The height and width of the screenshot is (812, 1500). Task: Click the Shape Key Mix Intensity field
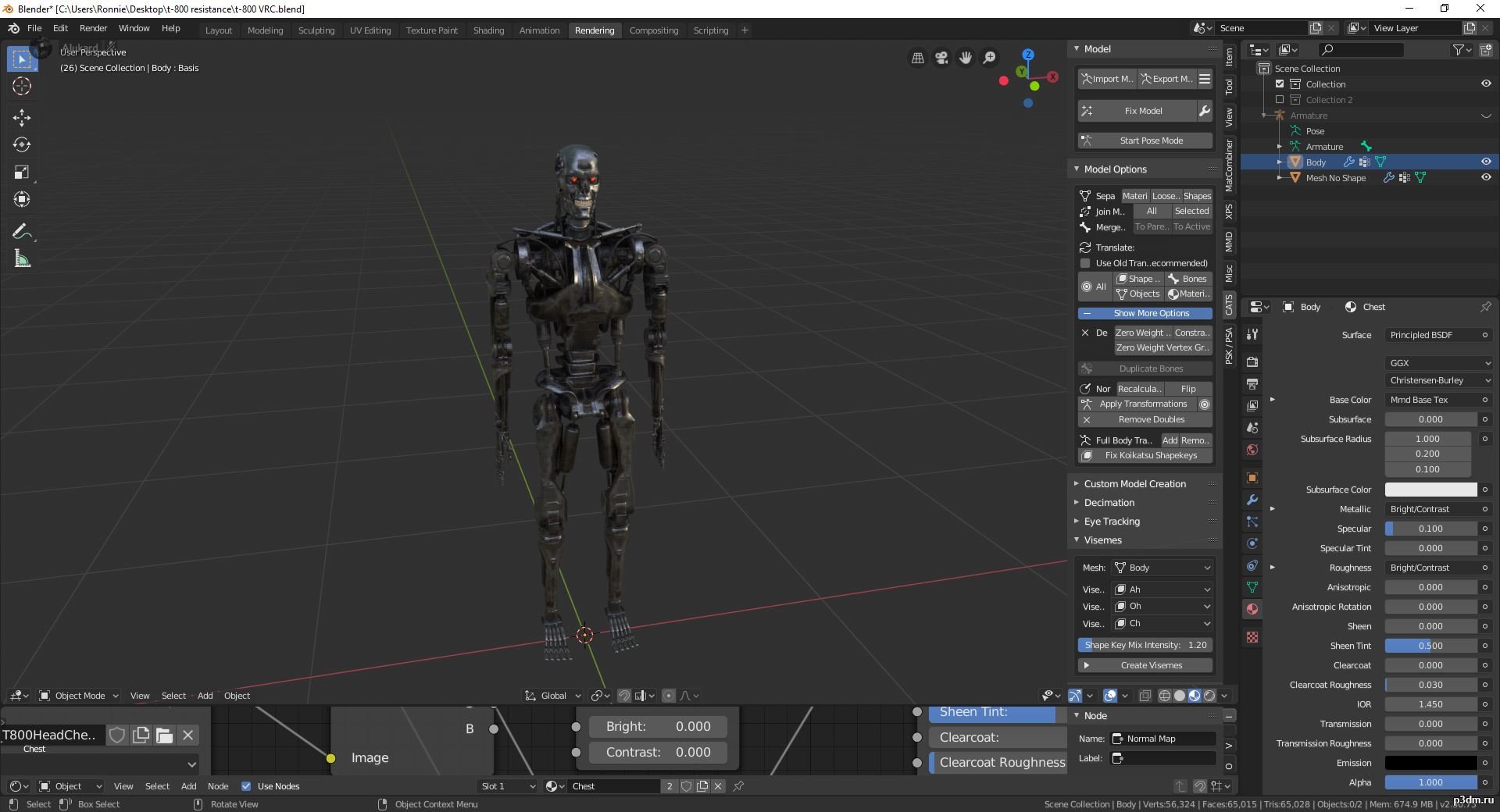pyautogui.click(x=1145, y=645)
